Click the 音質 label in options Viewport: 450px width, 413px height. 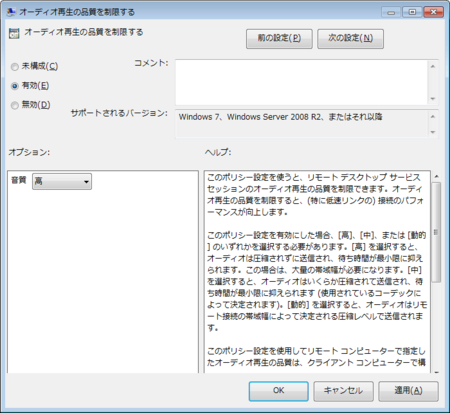point(19,180)
